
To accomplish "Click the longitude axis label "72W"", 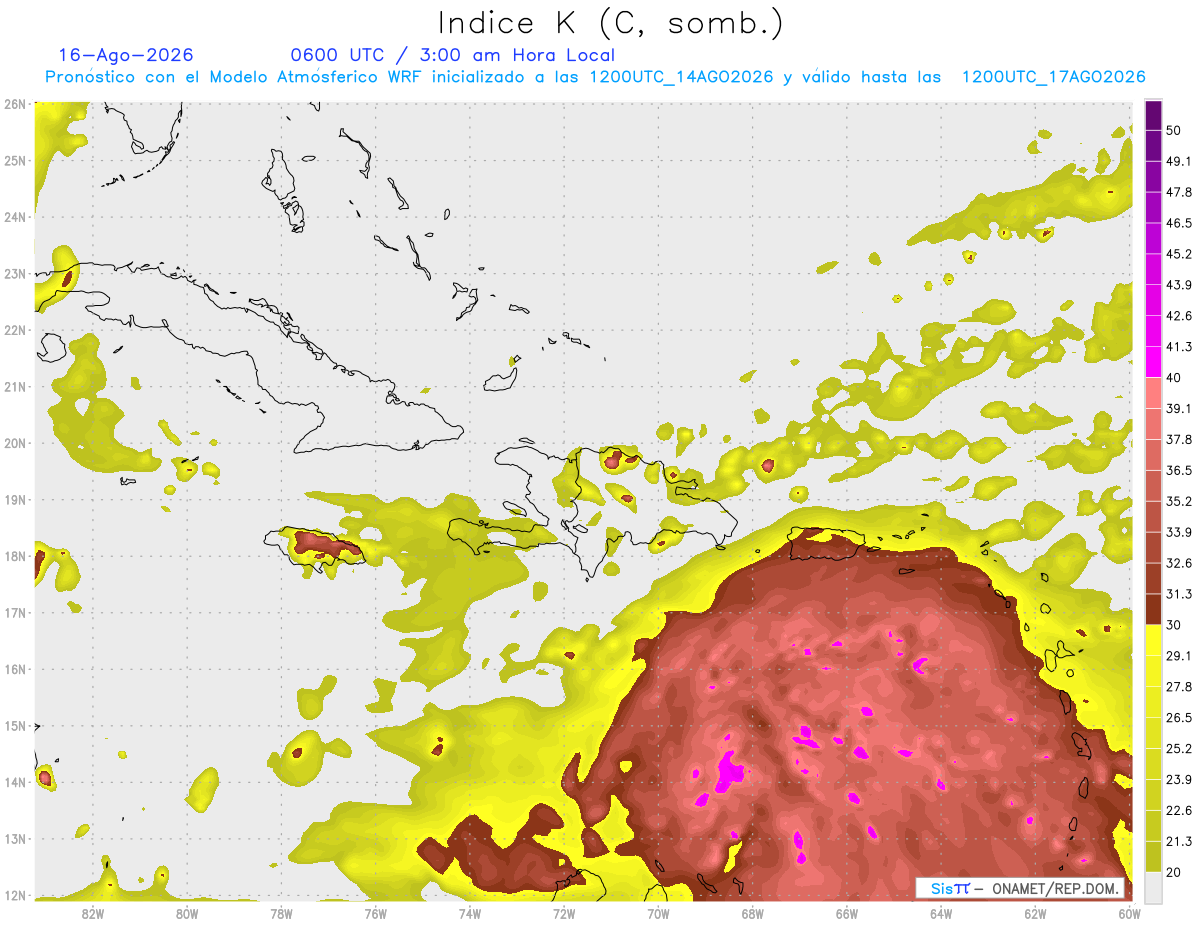I will tap(564, 915).
